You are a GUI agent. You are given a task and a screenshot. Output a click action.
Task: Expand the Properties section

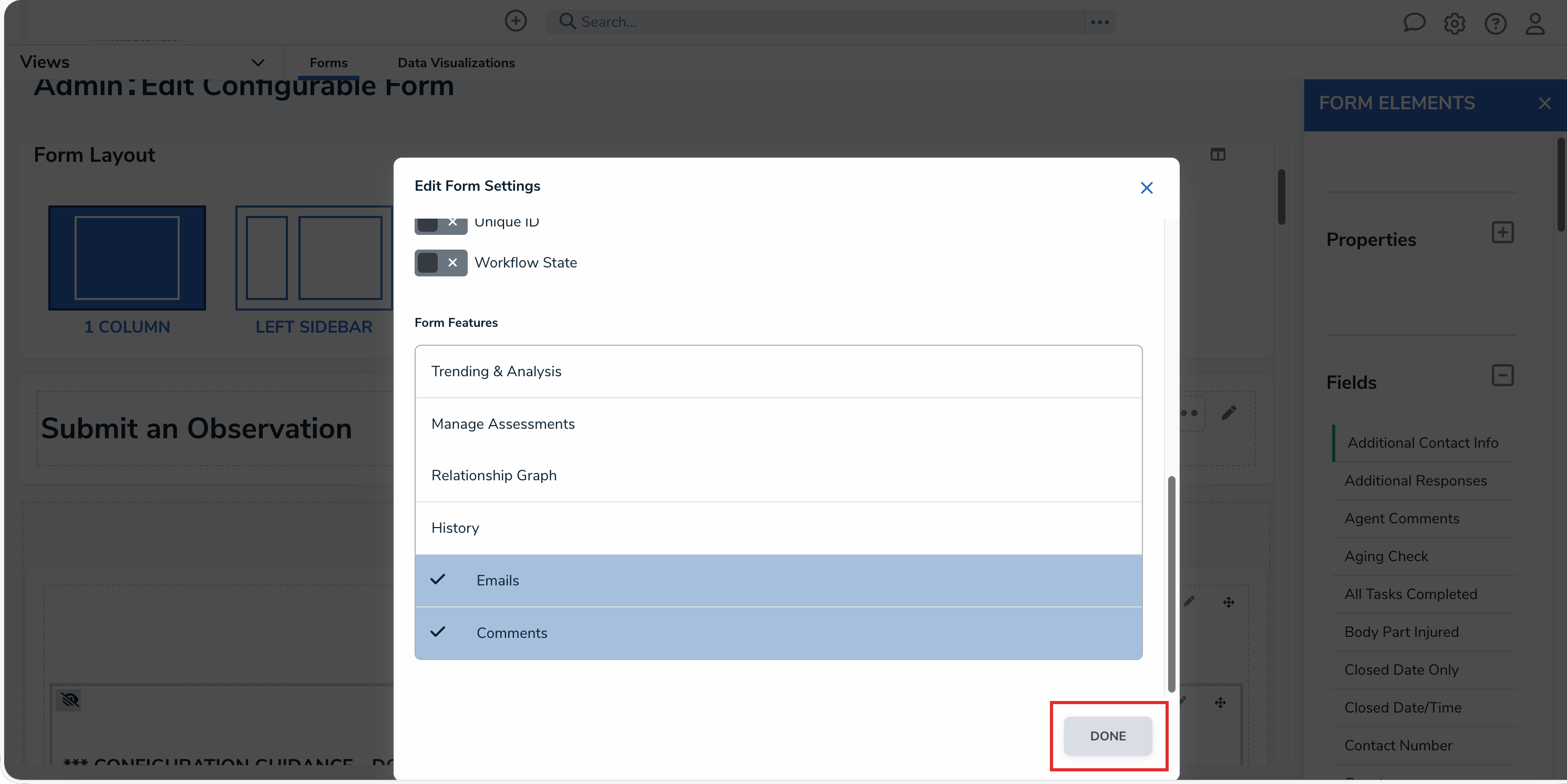point(1502,232)
